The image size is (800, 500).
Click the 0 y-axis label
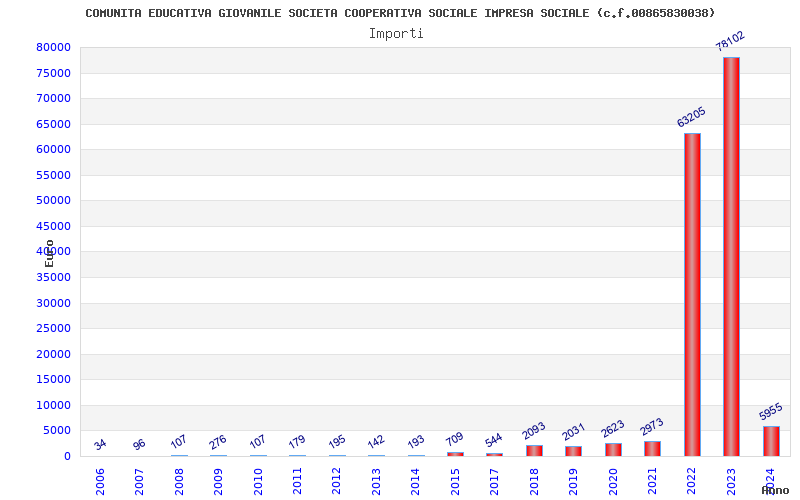67,456
